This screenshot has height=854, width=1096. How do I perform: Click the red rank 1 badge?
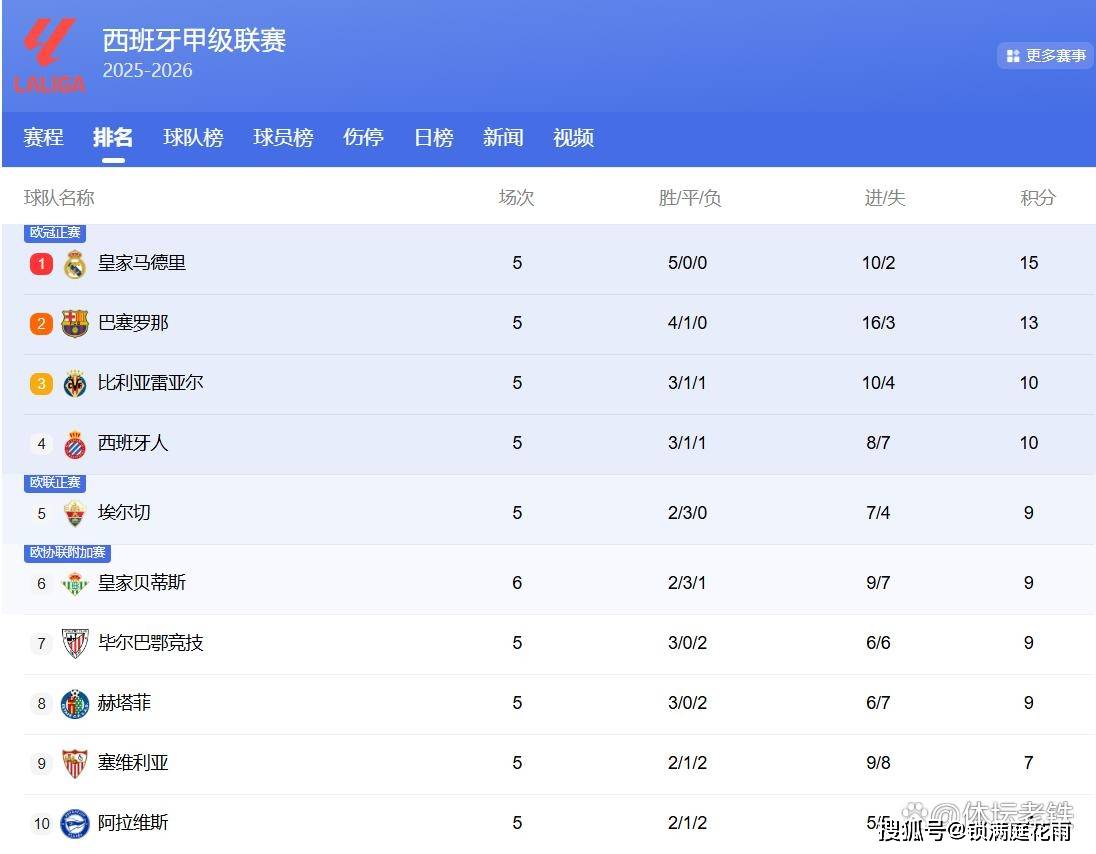coord(41,263)
